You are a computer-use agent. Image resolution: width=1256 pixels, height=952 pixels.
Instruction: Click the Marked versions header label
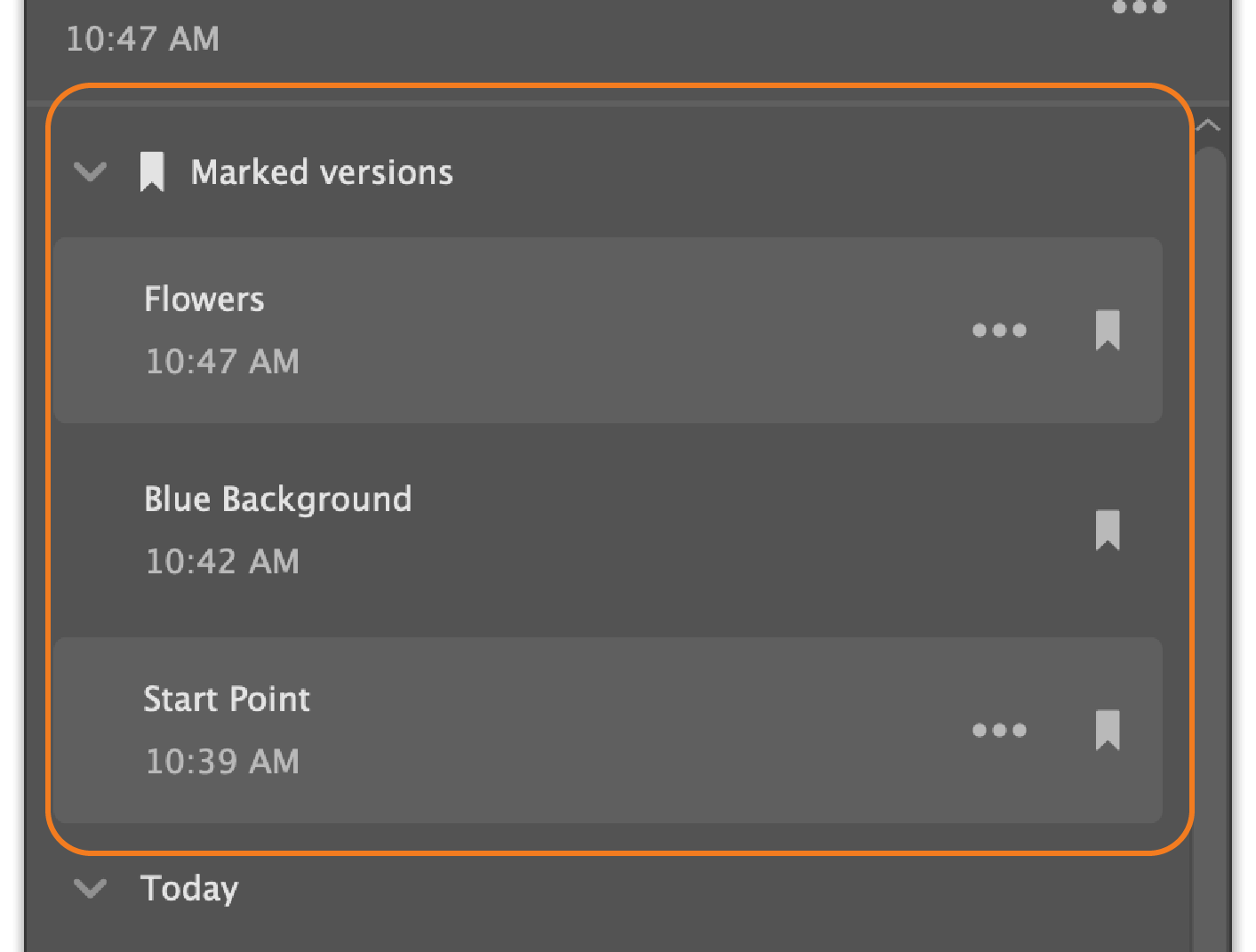point(322,172)
